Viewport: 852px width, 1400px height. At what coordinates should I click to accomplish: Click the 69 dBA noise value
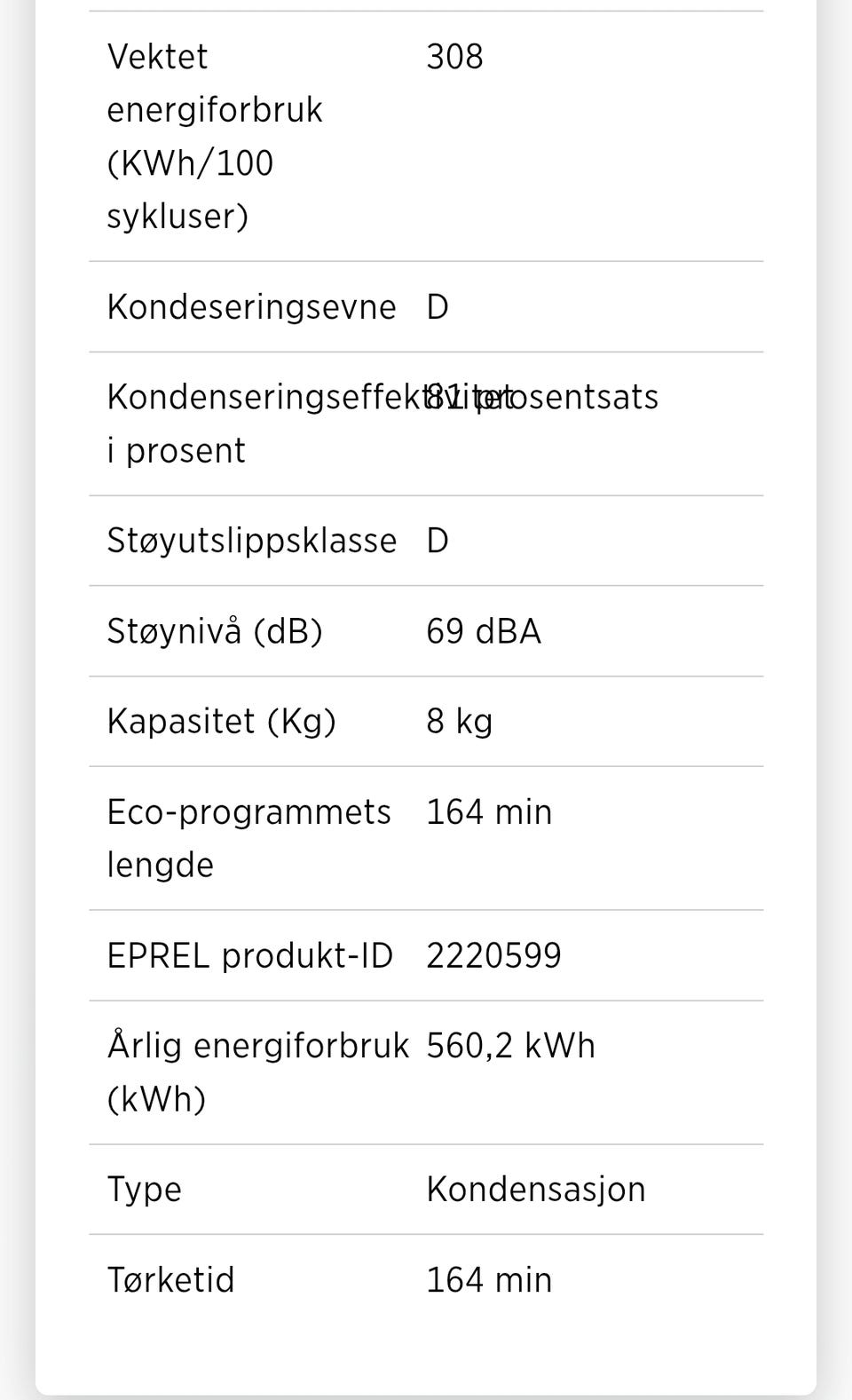pyautogui.click(x=484, y=631)
